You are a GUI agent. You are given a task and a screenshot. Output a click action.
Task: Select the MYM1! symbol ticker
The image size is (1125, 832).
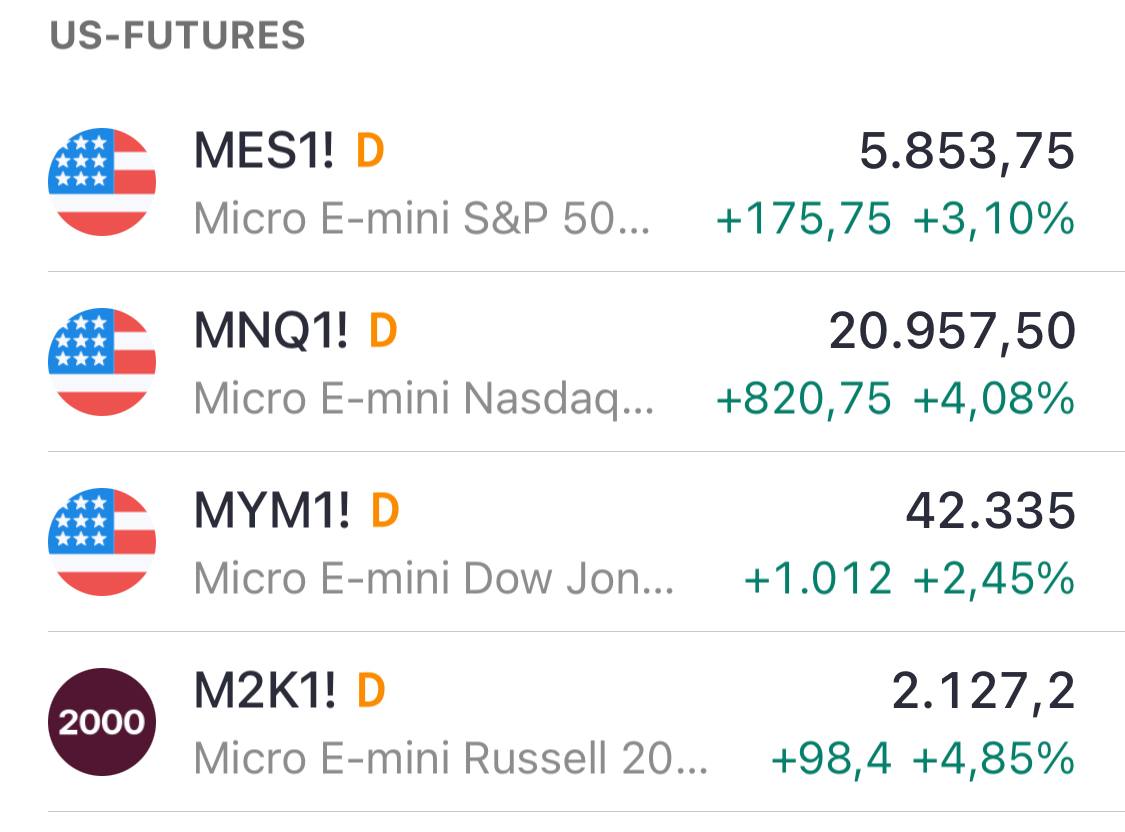(x=272, y=512)
